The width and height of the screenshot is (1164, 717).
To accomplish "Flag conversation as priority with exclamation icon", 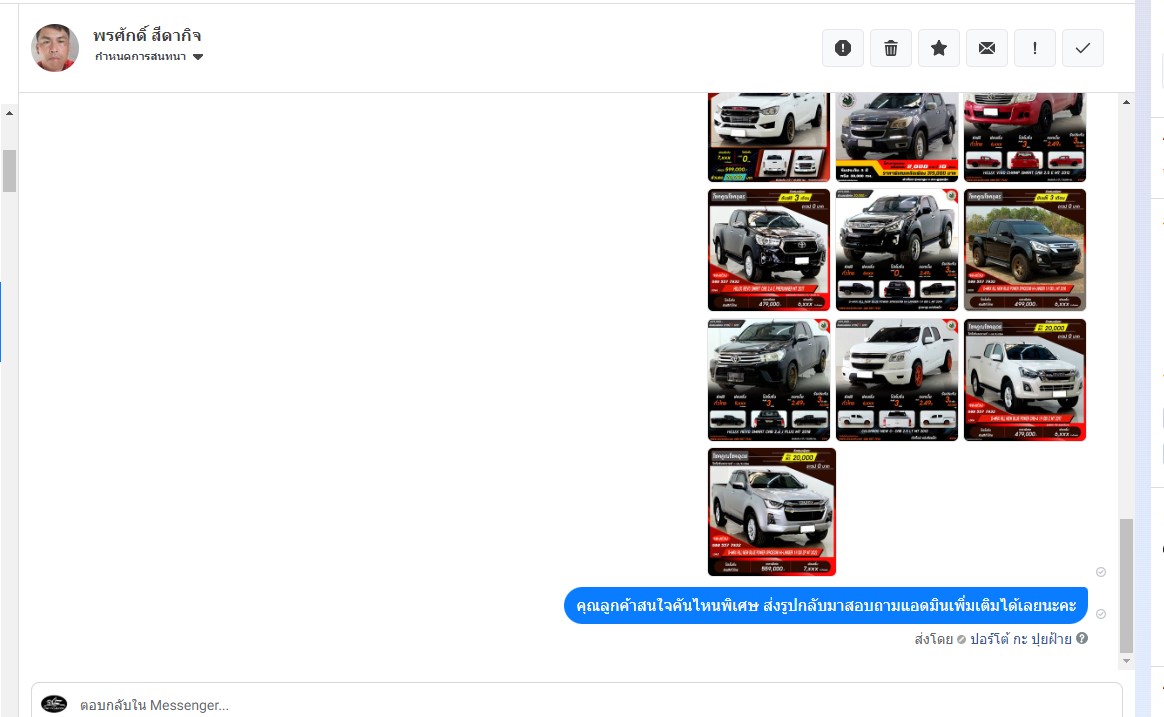I will pos(1035,48).
